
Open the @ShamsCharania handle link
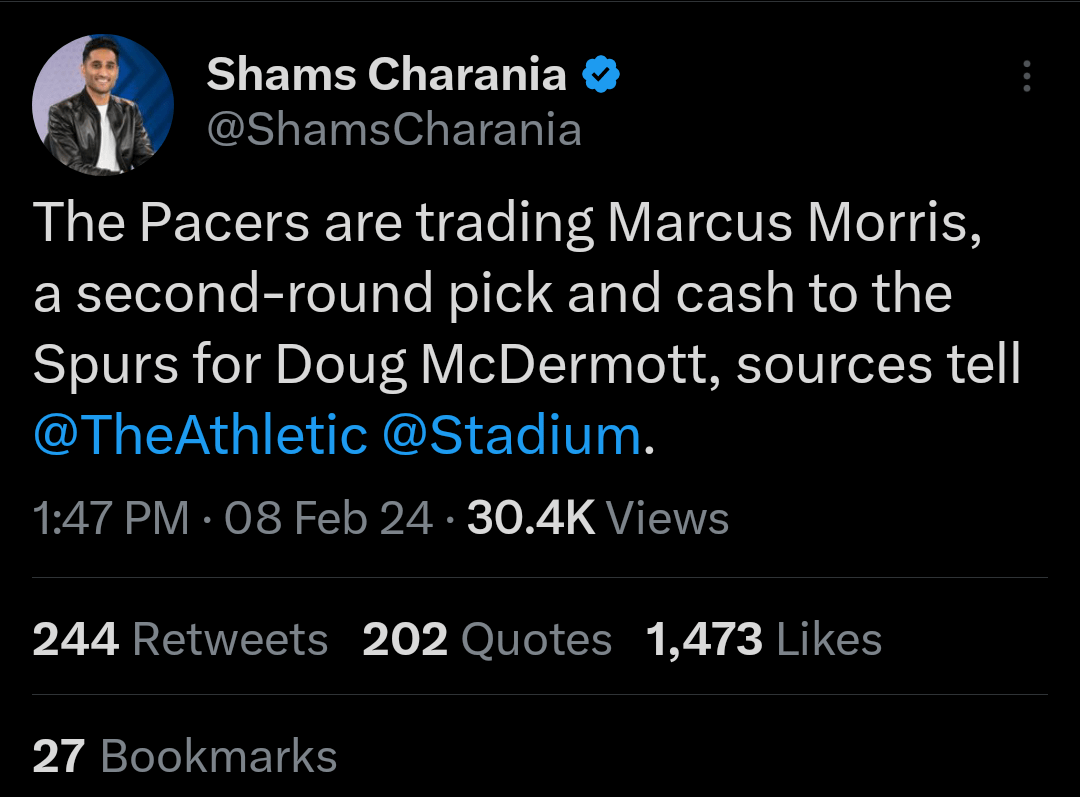(393, 130)
